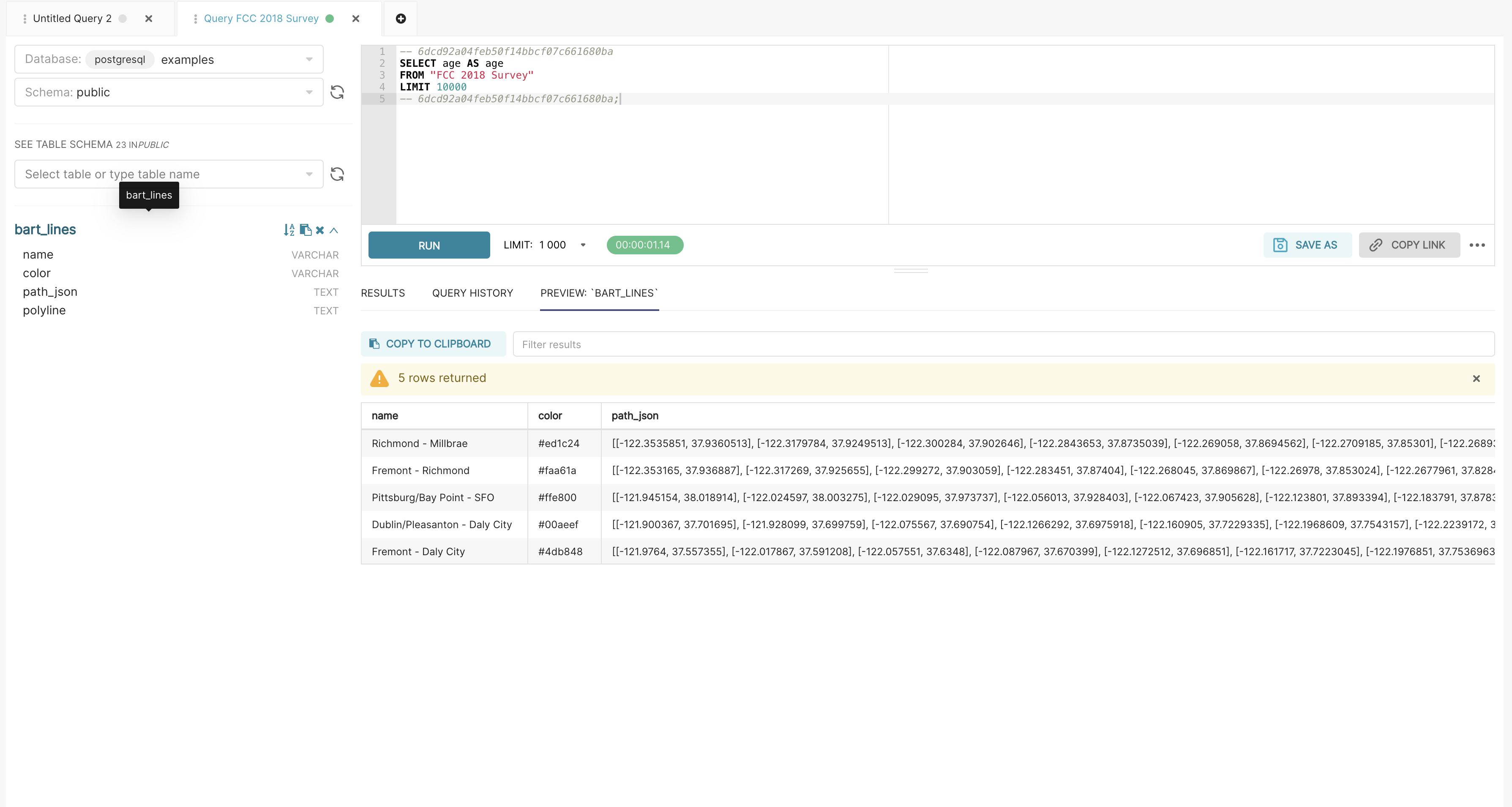The width and height of the screenshot is (1512, 807).
Task: Click the Copy to Clipboard button
Action: [433, 344]
